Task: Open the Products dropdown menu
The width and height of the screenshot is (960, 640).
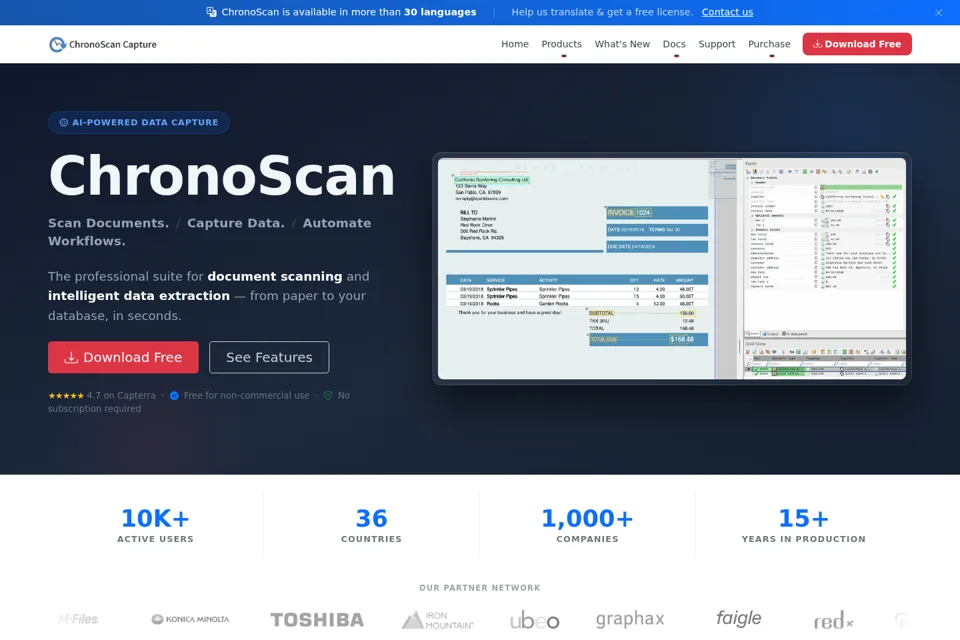Action: (x=561, y=44)
